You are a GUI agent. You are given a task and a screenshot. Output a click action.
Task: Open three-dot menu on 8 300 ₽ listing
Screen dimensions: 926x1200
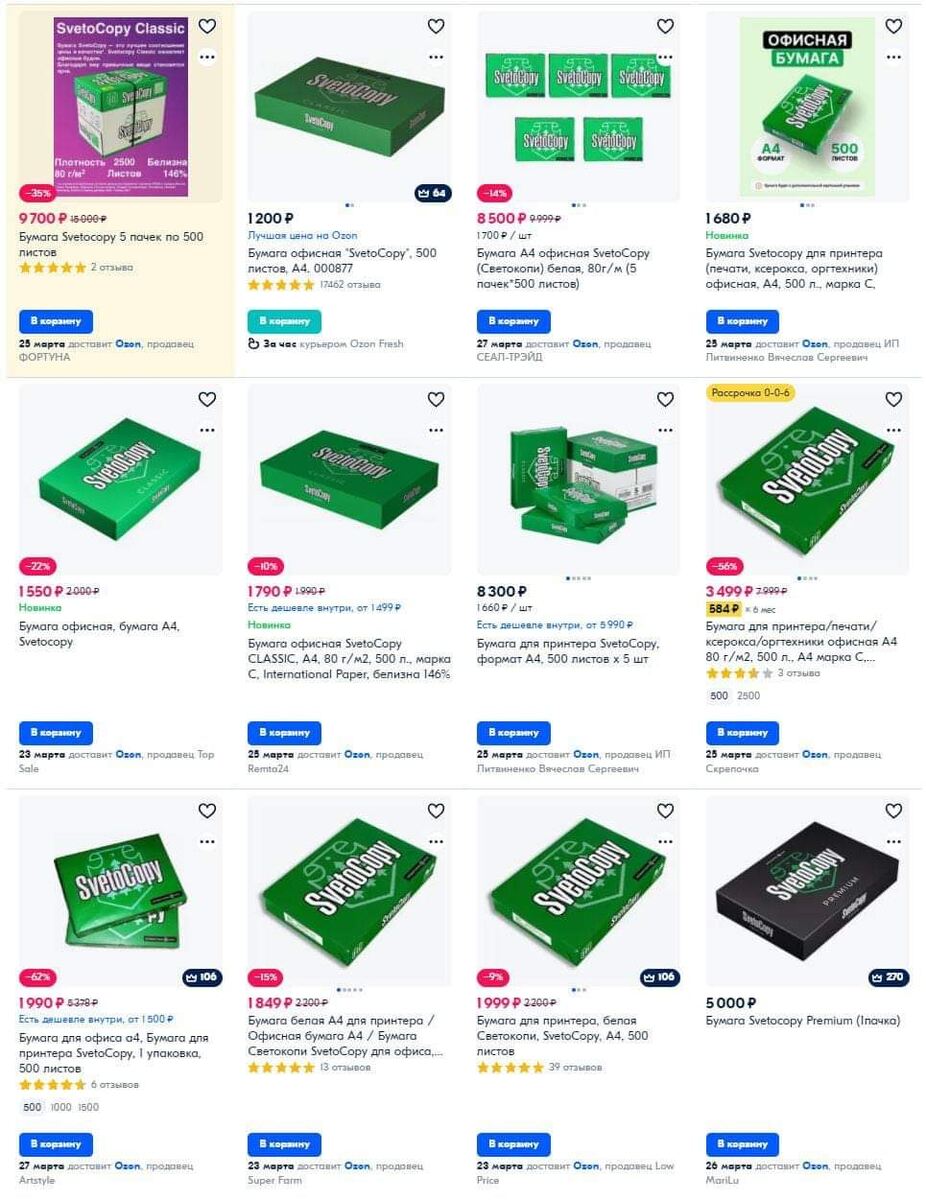click(x=665, y=430)
